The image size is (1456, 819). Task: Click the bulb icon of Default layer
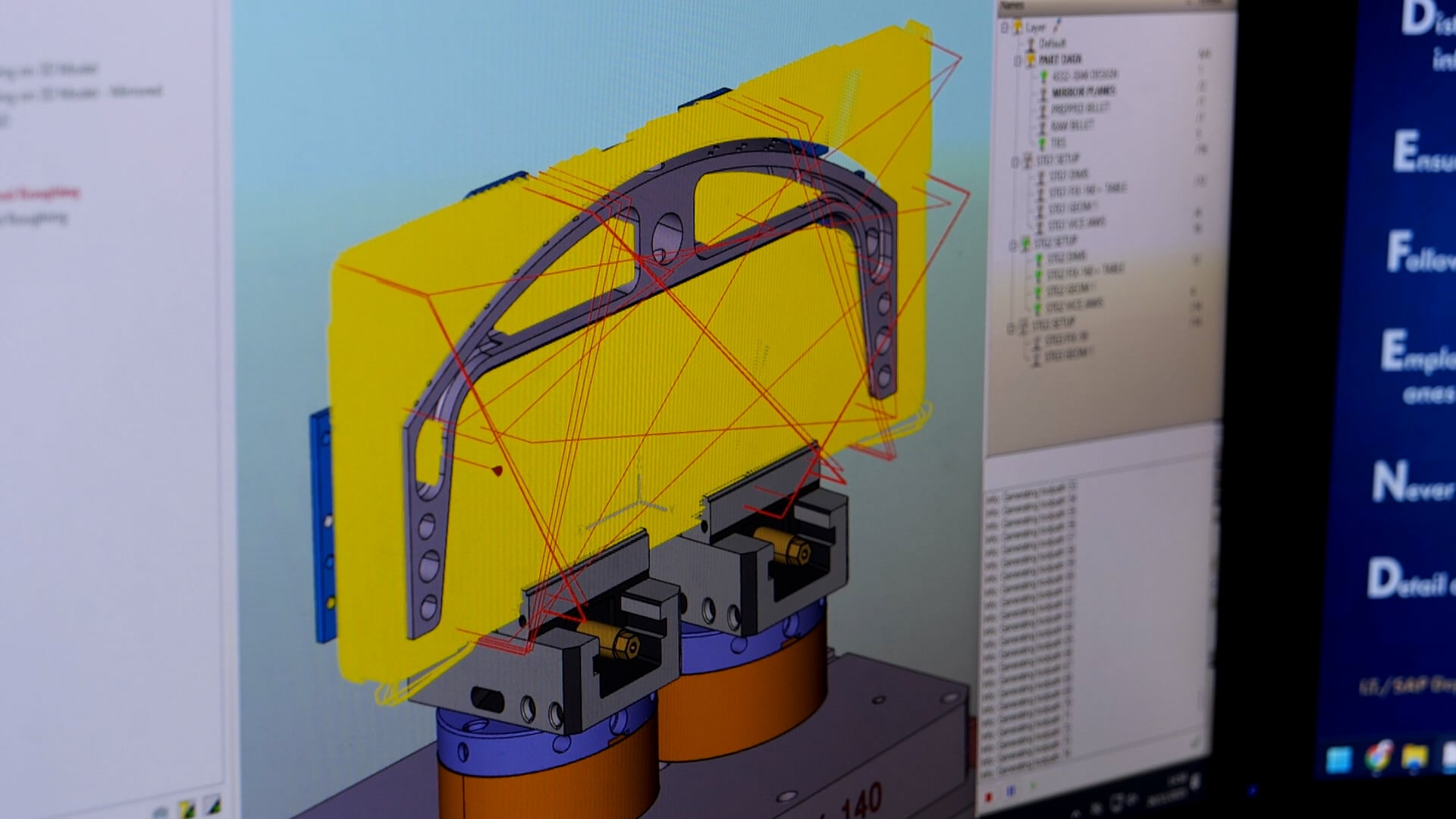click(1030, 44)
